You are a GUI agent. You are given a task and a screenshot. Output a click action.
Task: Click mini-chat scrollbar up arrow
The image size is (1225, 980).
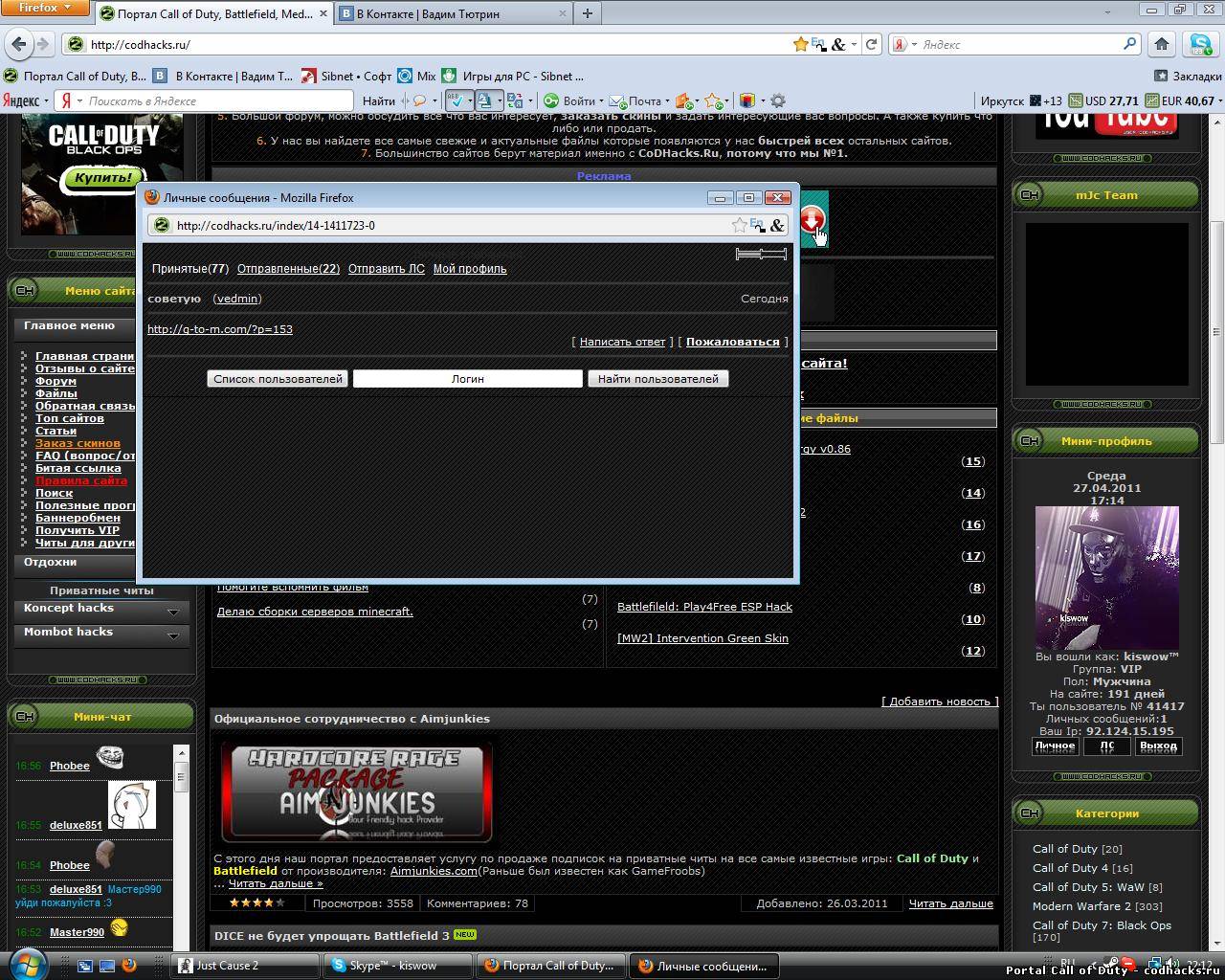(x=180, y=754)
